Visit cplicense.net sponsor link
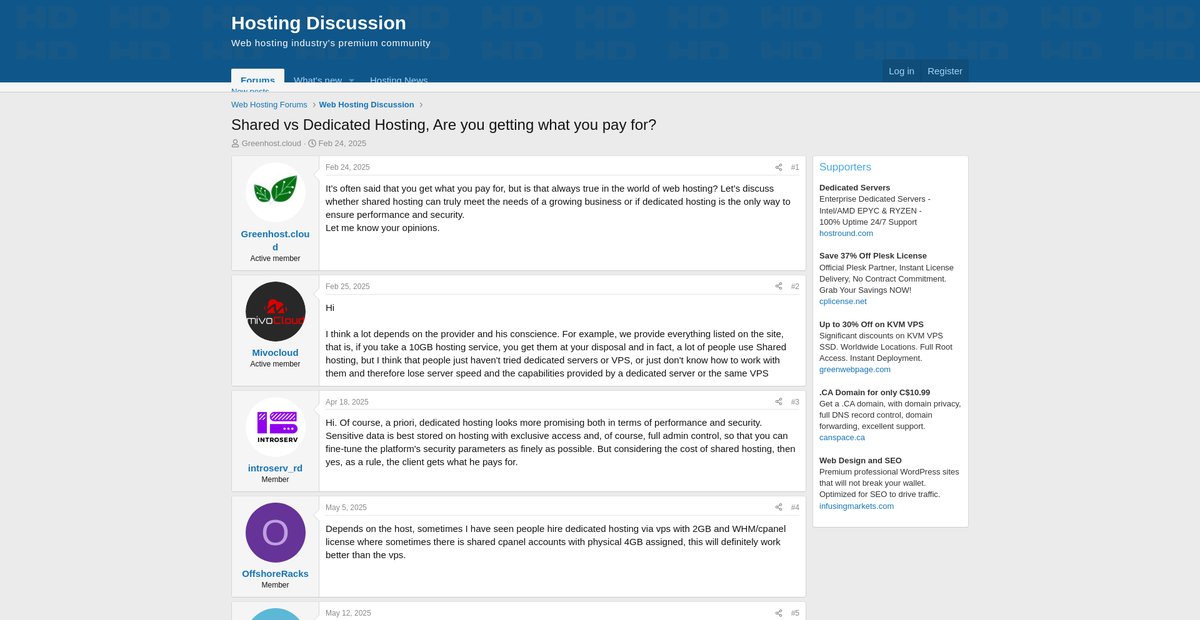Screen dimensions: 1200x620 pos(843,301)
